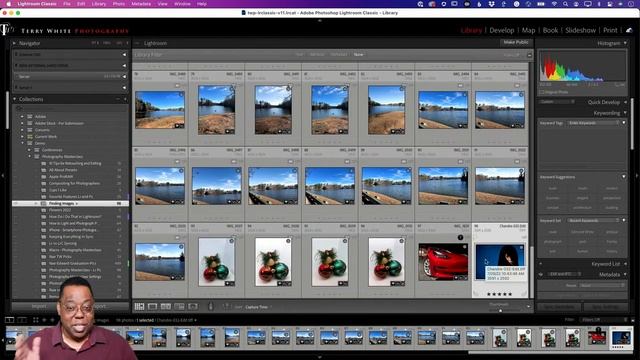Collapse the left panel group arrow
This screenshot has height=360, width=640.
[3, 176]
